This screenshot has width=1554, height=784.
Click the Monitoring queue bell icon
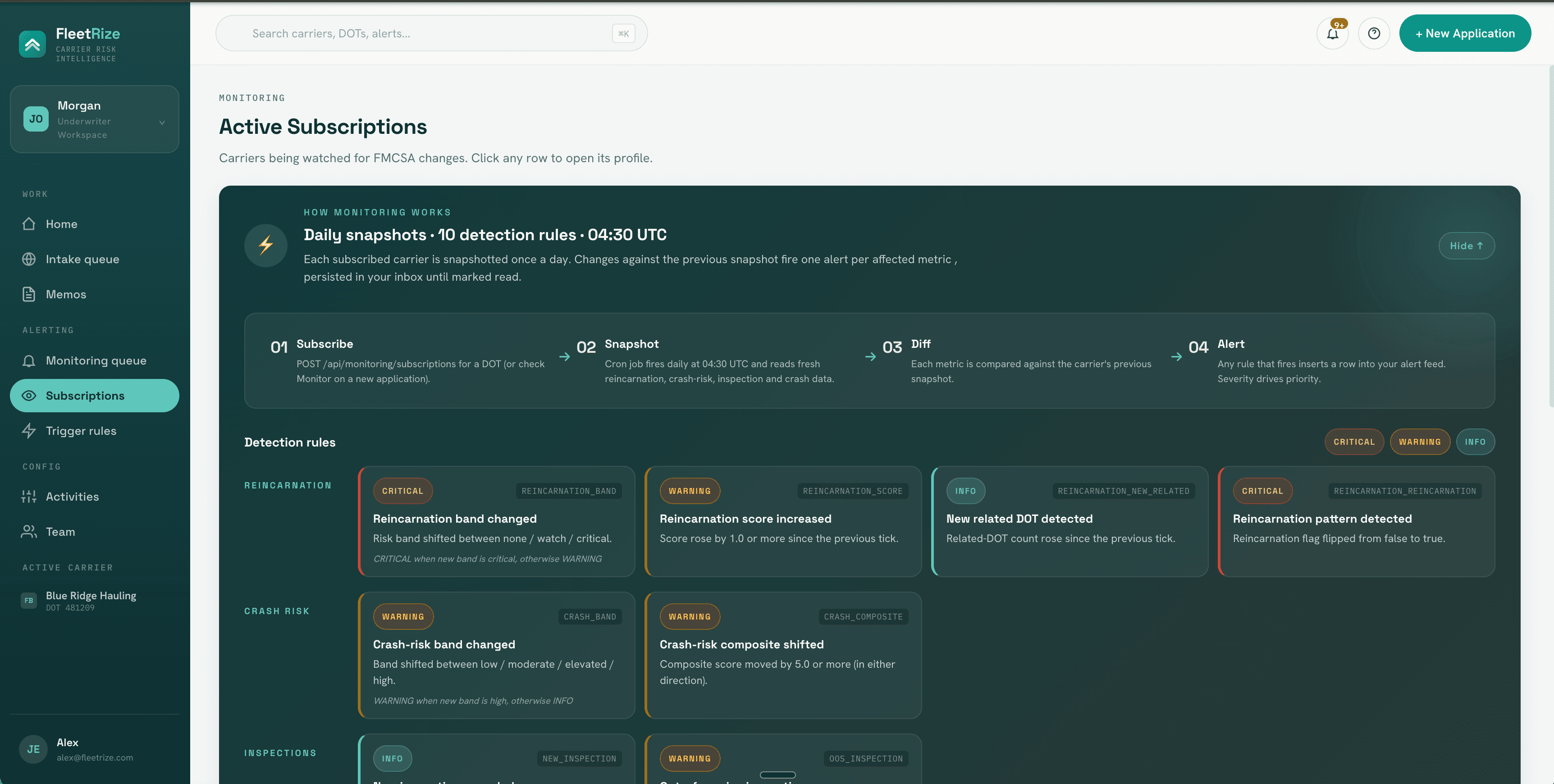click(29, 360)
